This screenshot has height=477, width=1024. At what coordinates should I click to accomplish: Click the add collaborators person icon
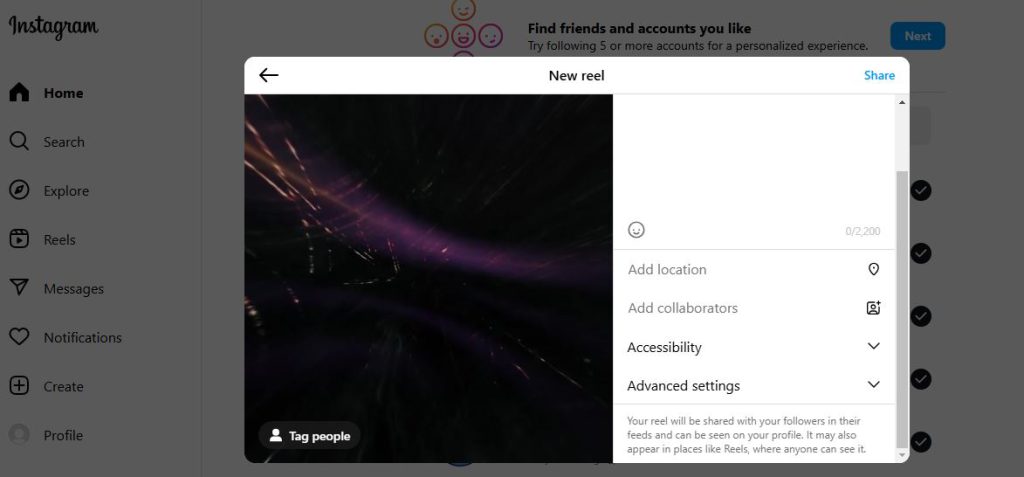(x=873, y=308)
